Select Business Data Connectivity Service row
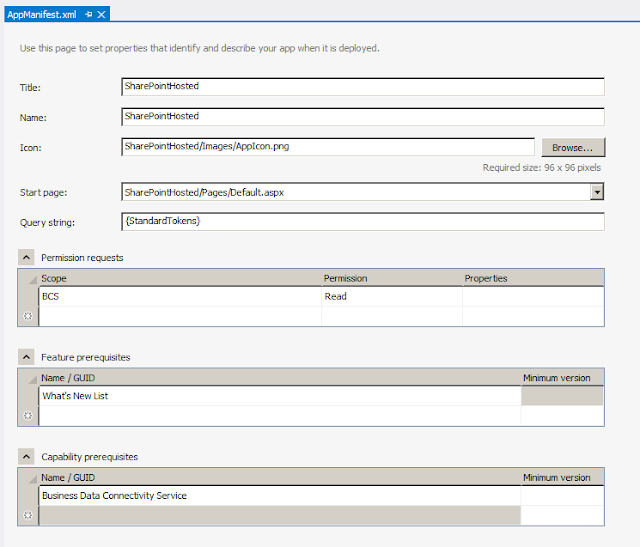 pyautogui.click(x=280, y=495)
